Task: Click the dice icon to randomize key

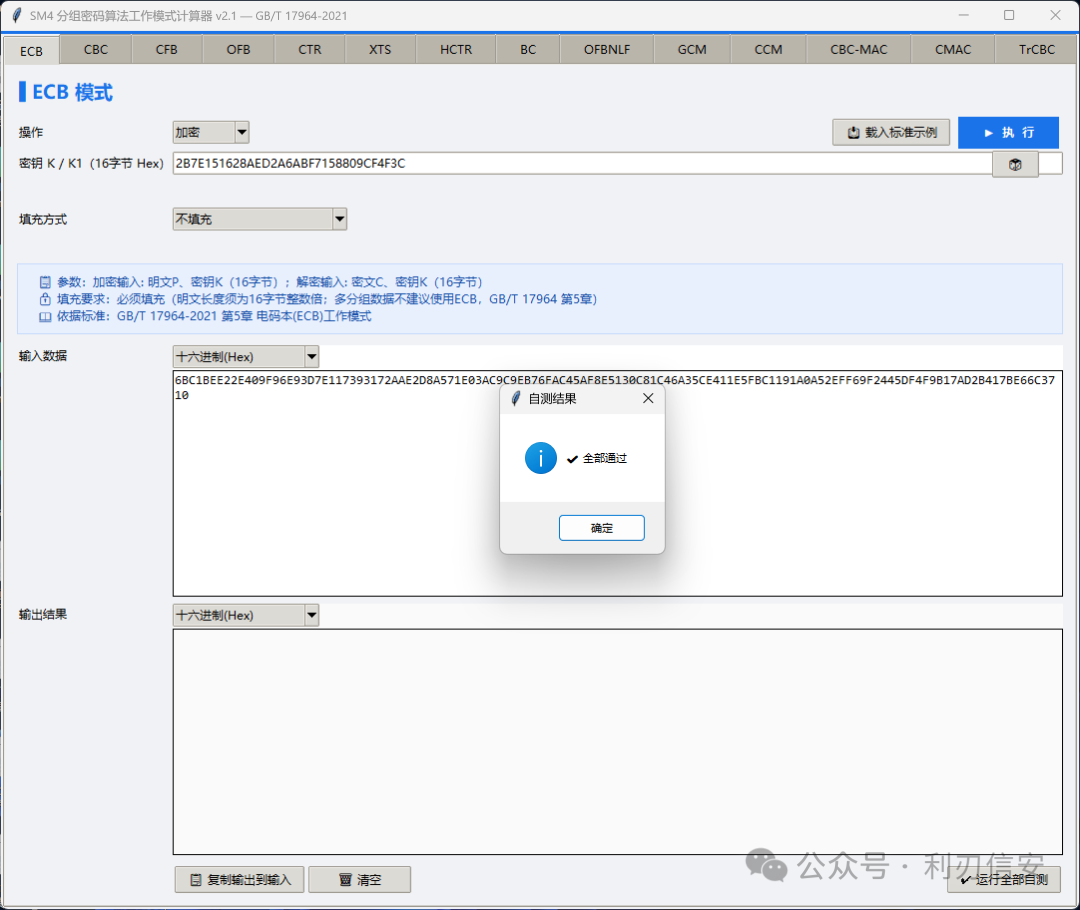Action: 1015,165
